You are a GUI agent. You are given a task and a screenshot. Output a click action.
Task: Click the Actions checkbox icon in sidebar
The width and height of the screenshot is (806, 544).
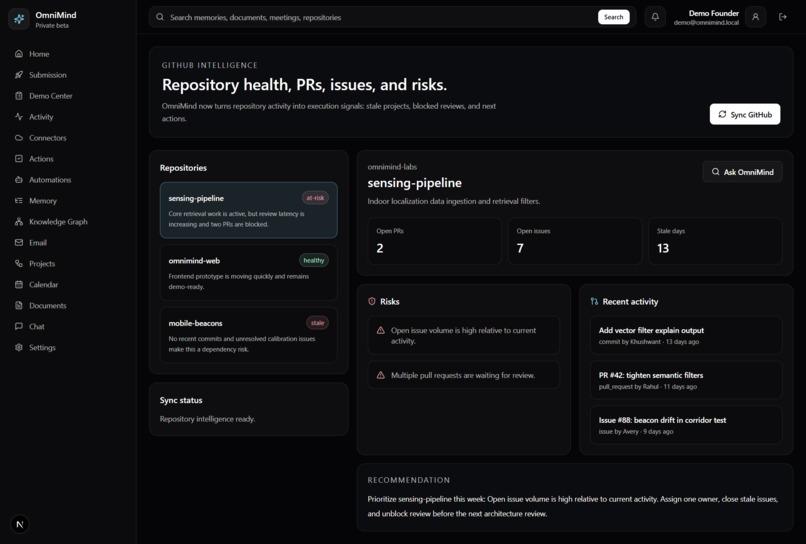coord(19,158)
